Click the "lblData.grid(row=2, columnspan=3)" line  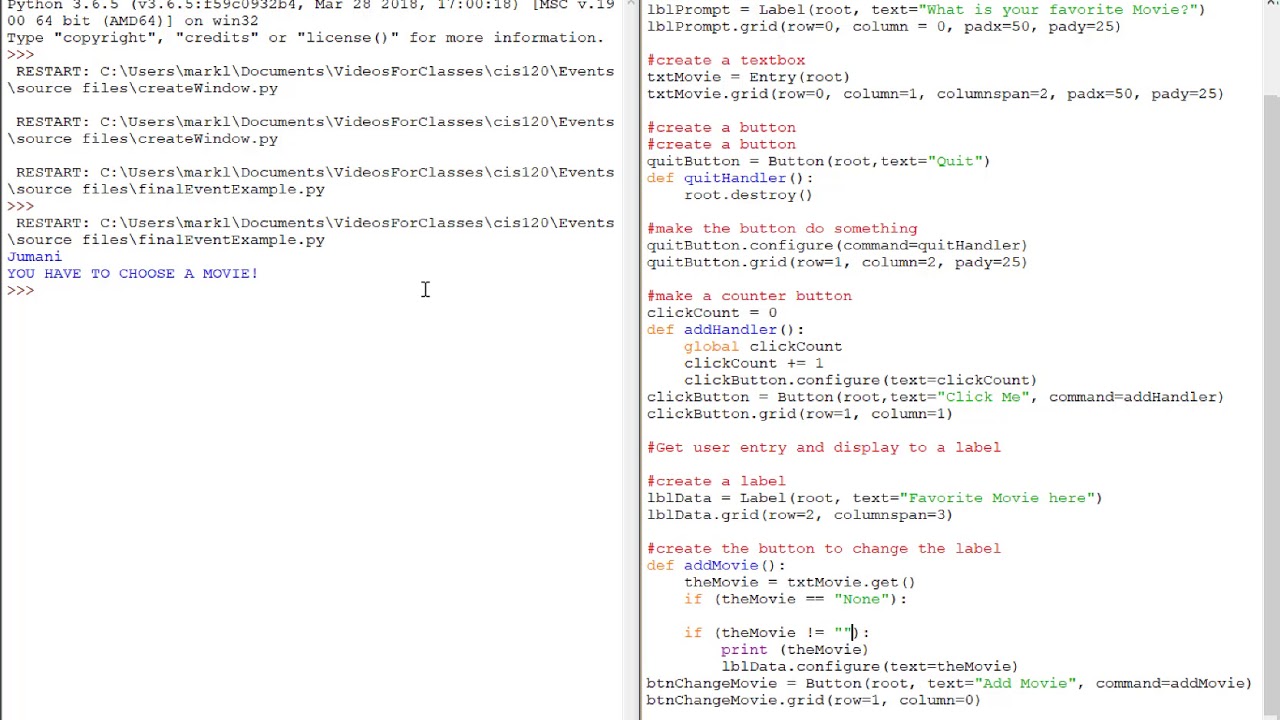pyautogui.click(x=800, y=515)
